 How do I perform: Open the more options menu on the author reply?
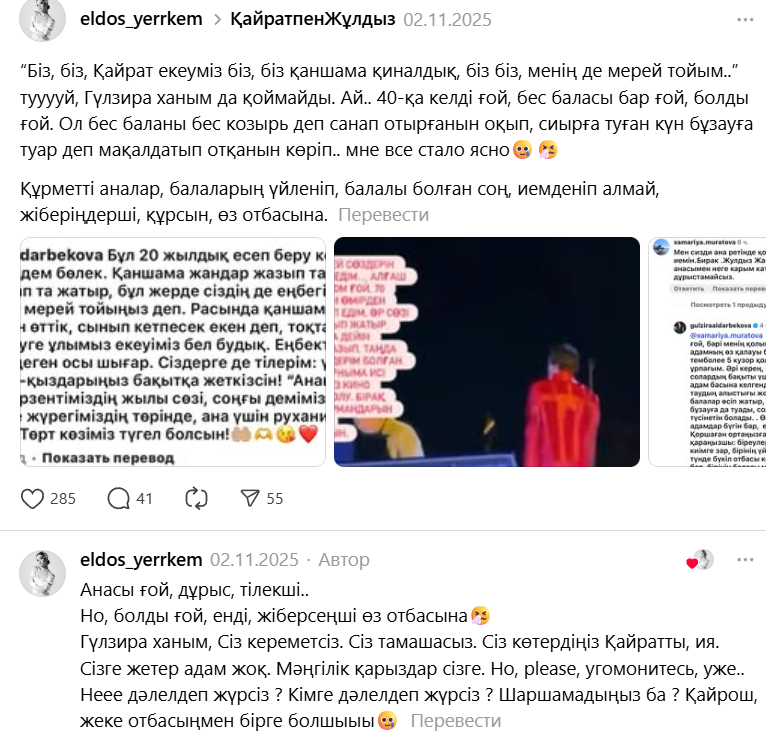tap(745, 560)
